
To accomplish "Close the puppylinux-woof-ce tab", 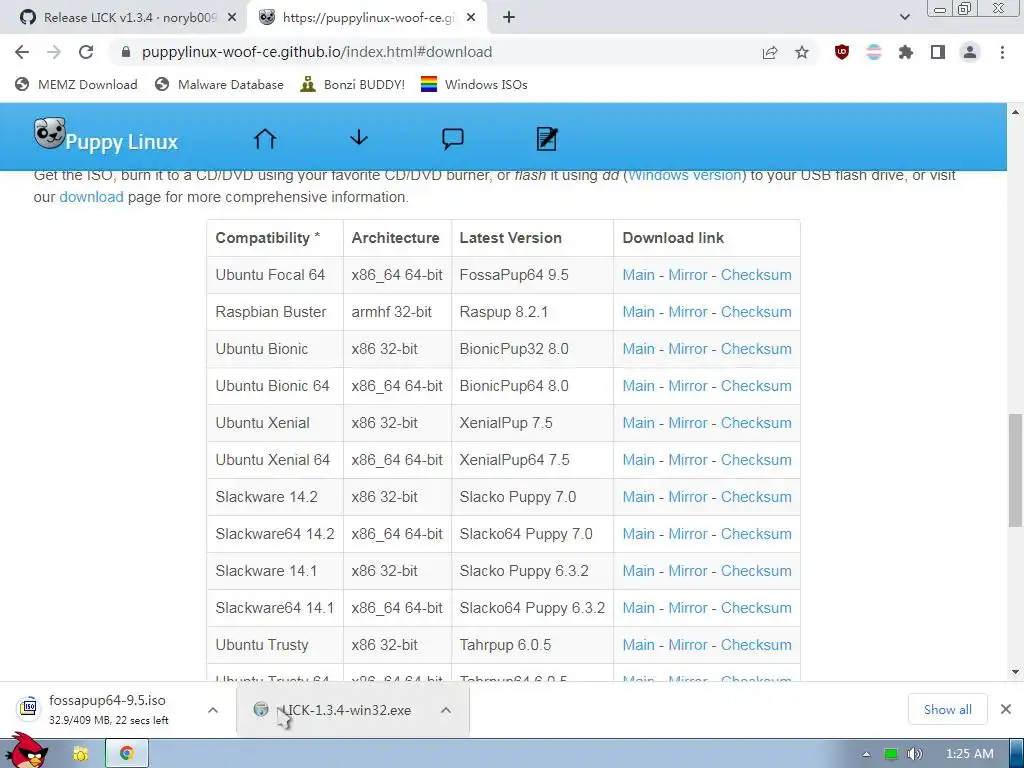I will [470, 18].
